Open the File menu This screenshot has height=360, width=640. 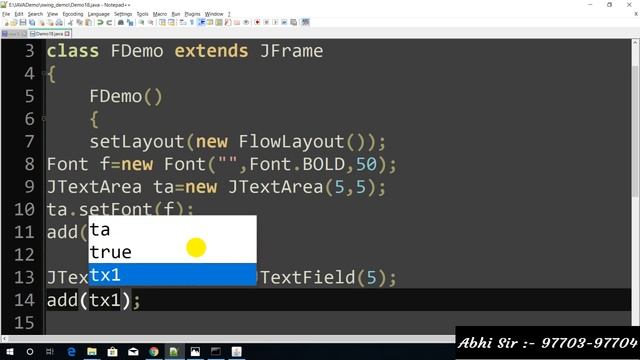click(6, 14)
